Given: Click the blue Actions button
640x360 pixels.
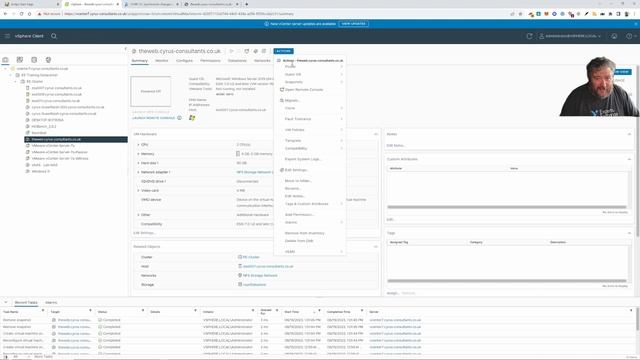Looking at the screenshot, I should pyautogui.click(x=283, y=51).
